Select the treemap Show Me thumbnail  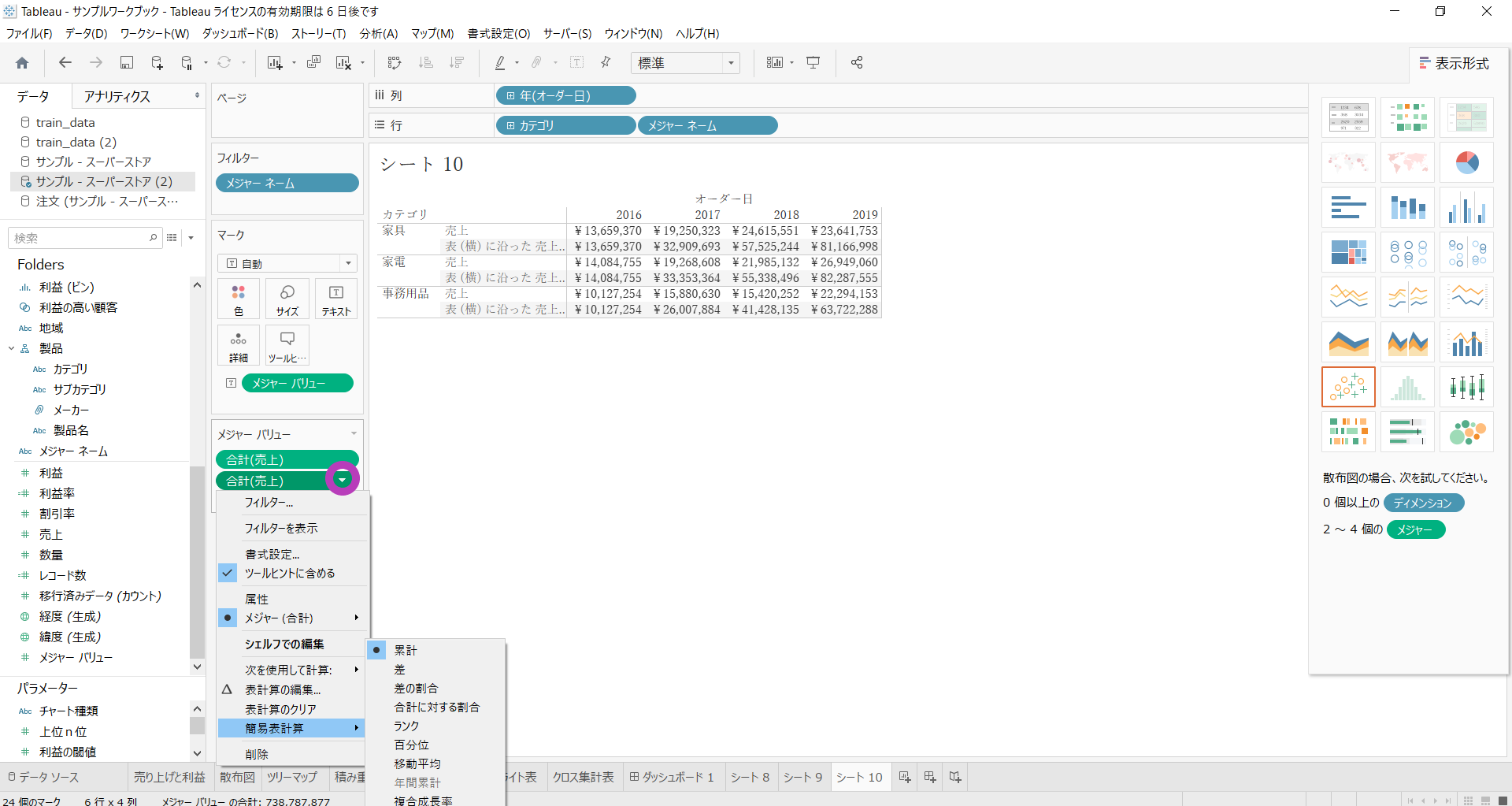click(x=1348, y=252)
